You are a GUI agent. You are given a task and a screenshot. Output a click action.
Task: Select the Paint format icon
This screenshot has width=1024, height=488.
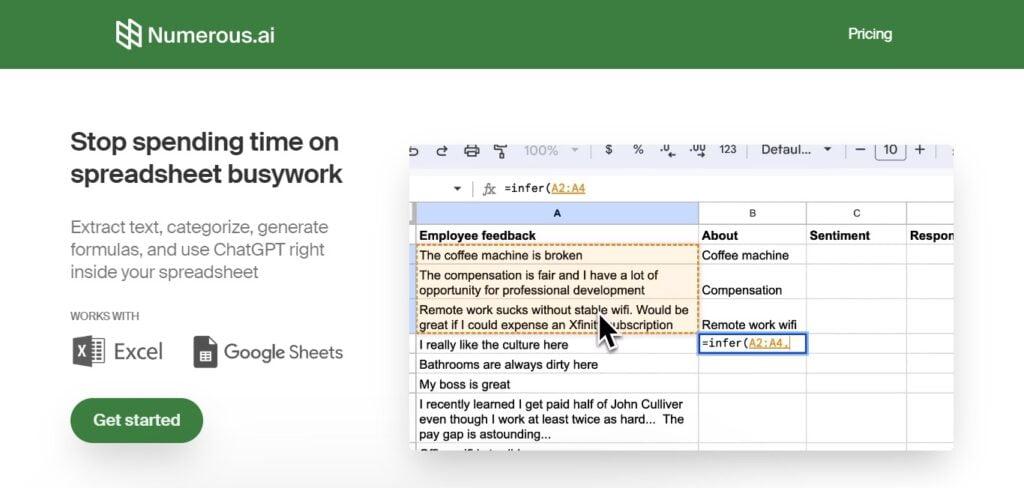tap(500, 151)
